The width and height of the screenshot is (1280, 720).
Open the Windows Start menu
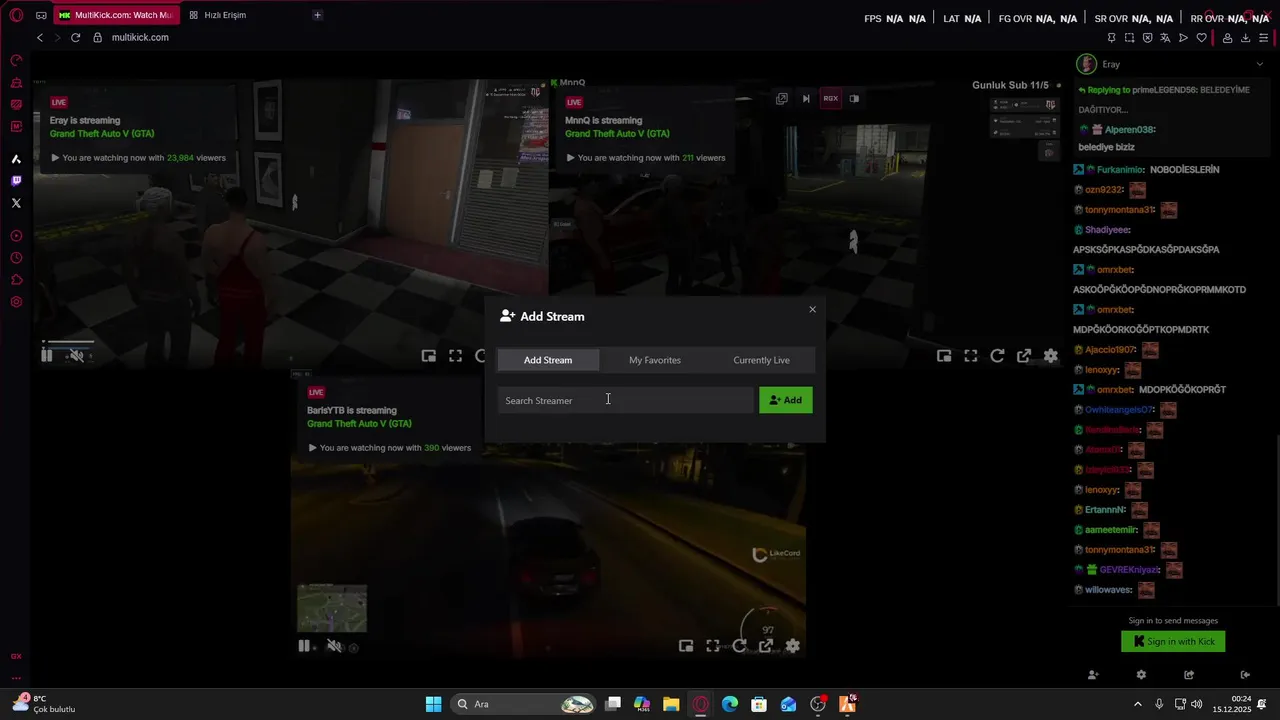click(x=433, y=704)
